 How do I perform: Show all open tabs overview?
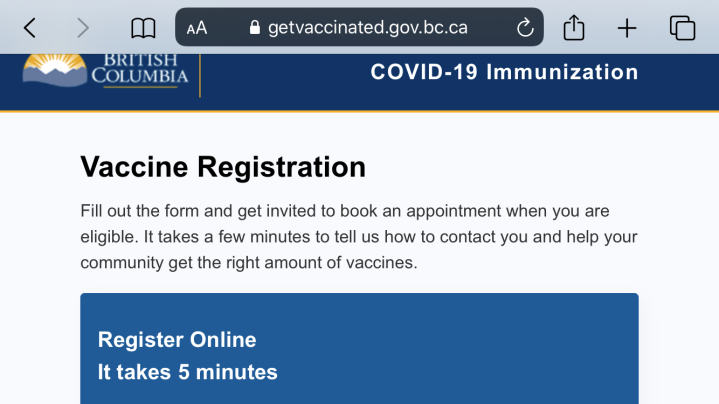point(682,28)
